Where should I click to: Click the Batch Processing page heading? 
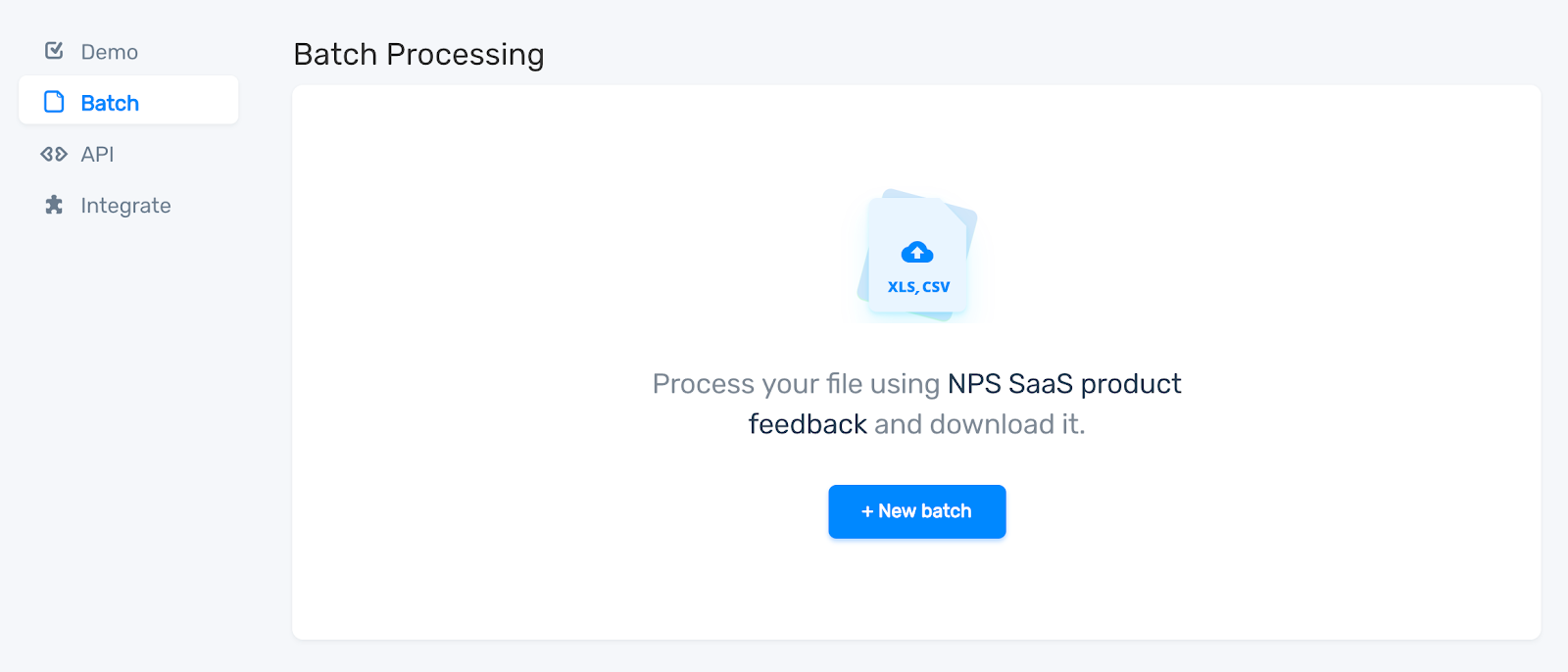418,55
